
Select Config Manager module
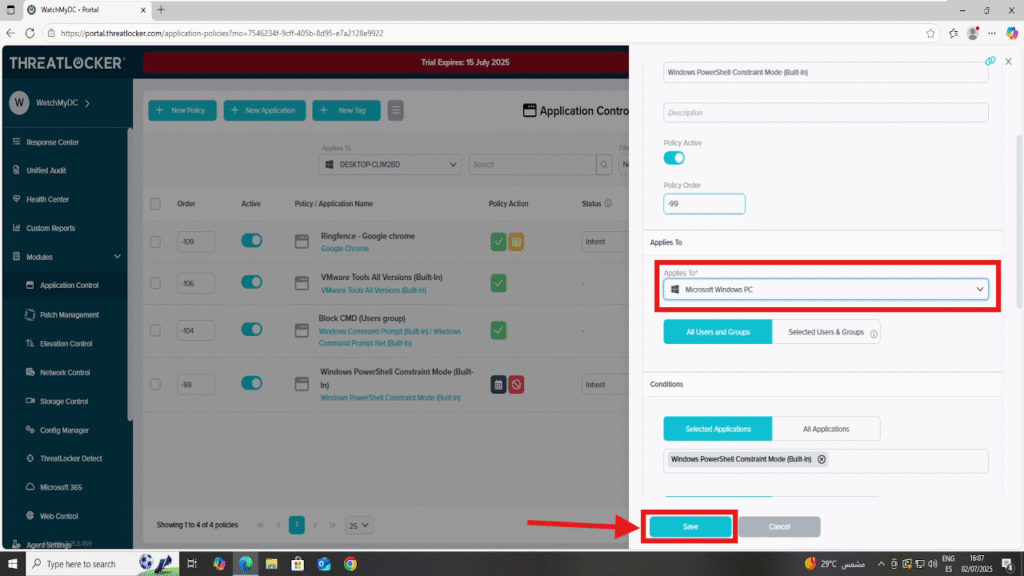[63, 430]
